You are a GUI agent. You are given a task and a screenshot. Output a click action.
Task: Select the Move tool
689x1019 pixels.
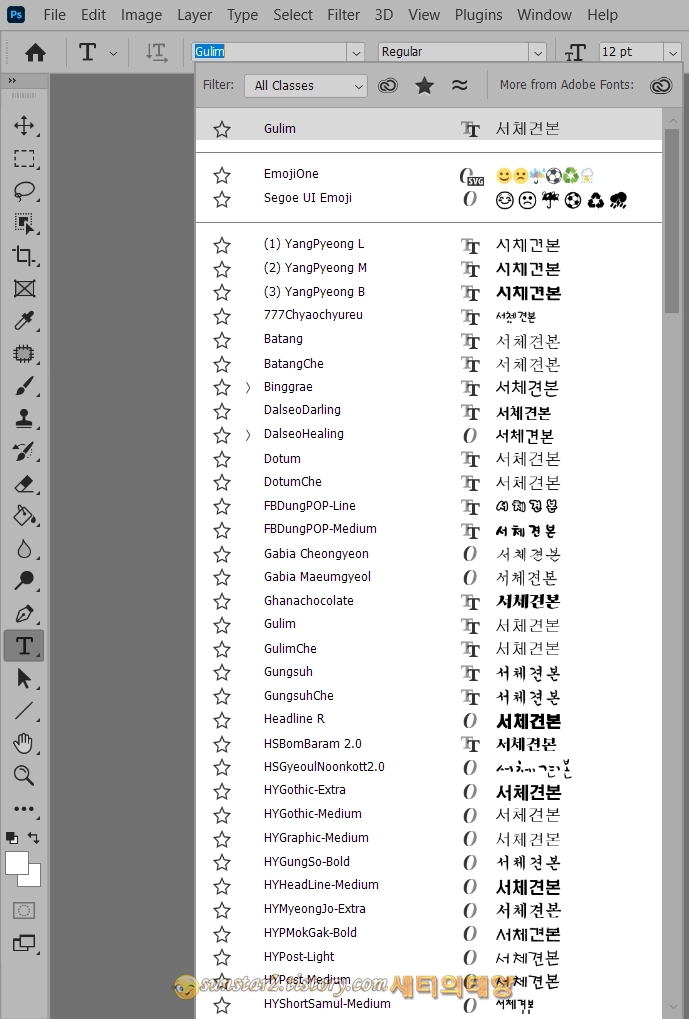coord(24,125)
